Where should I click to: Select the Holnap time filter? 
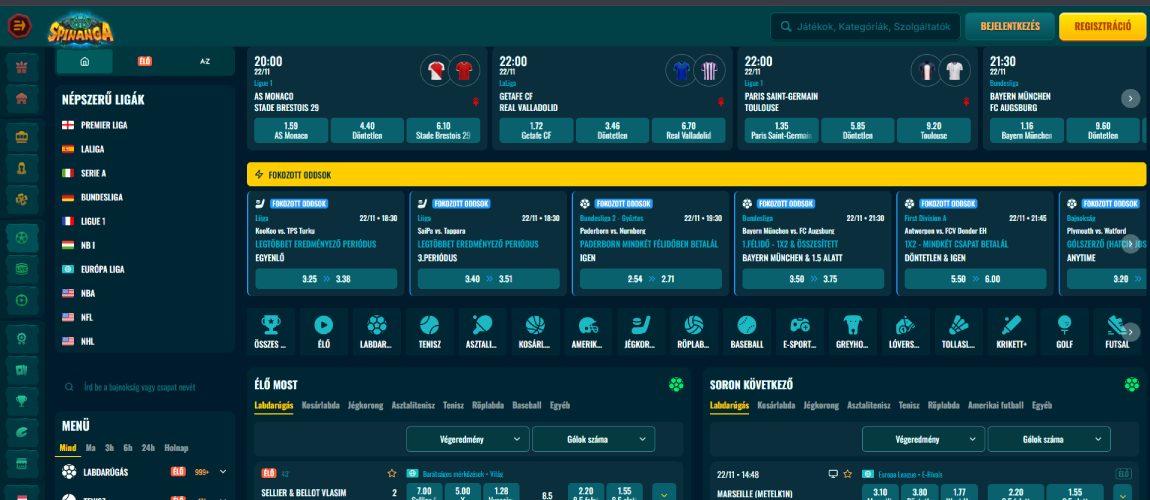point(176,448)
